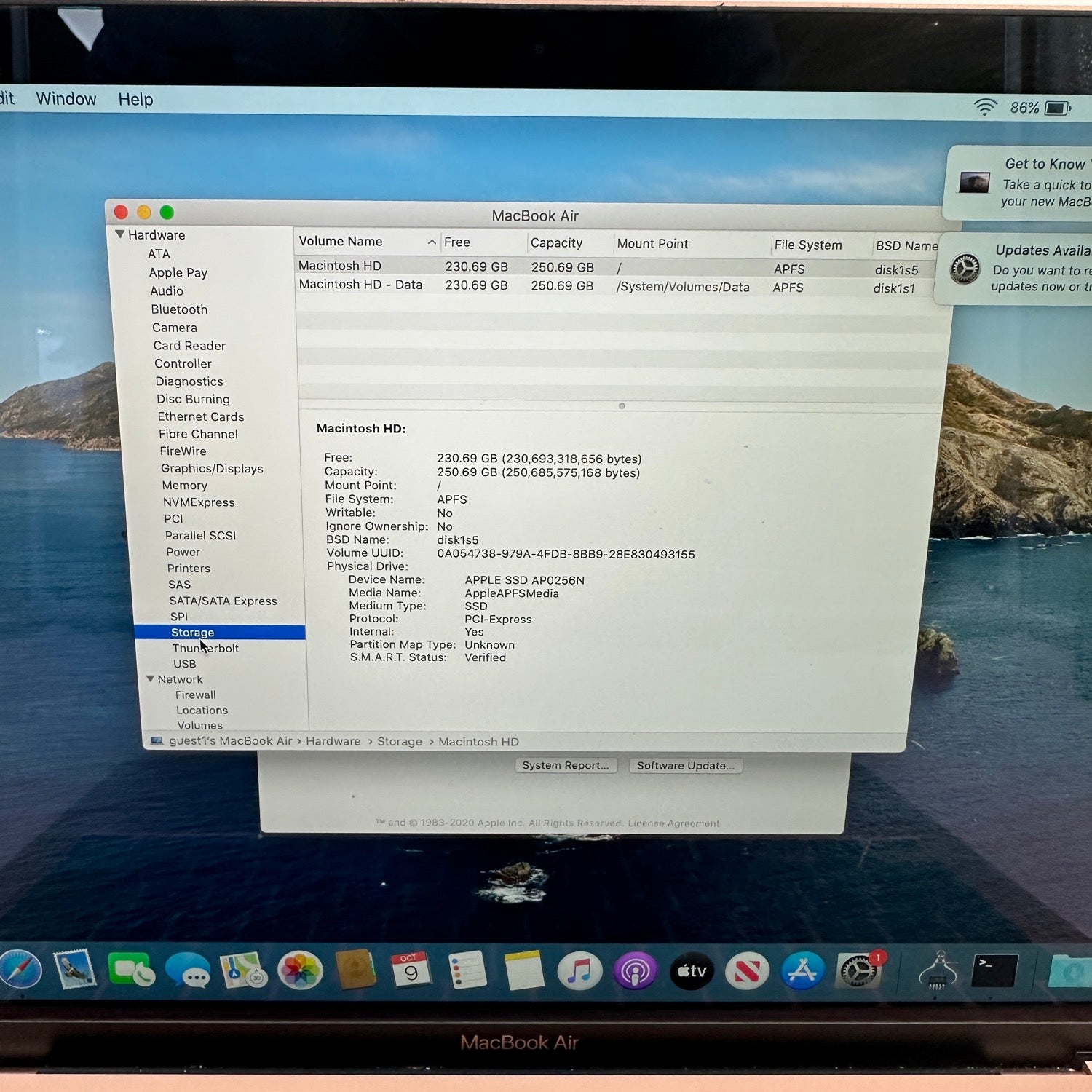Select Thunderbolt in the hardware sidebar

click(205, 648)
